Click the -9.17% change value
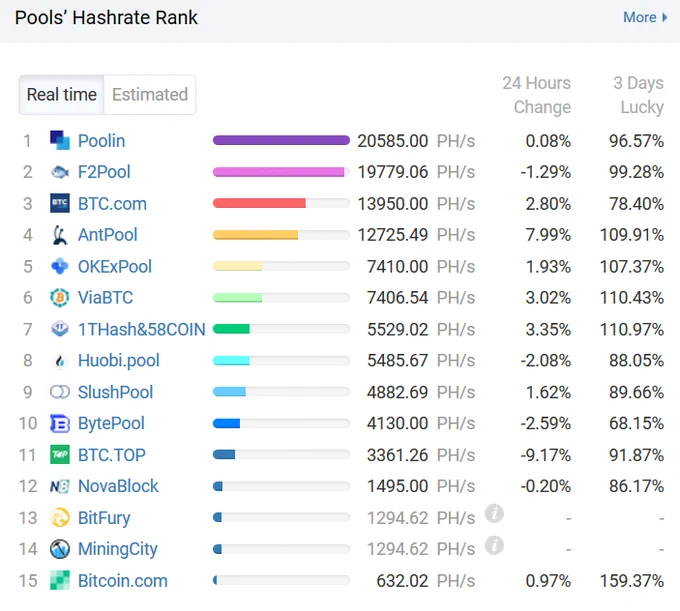 [546, 455]
